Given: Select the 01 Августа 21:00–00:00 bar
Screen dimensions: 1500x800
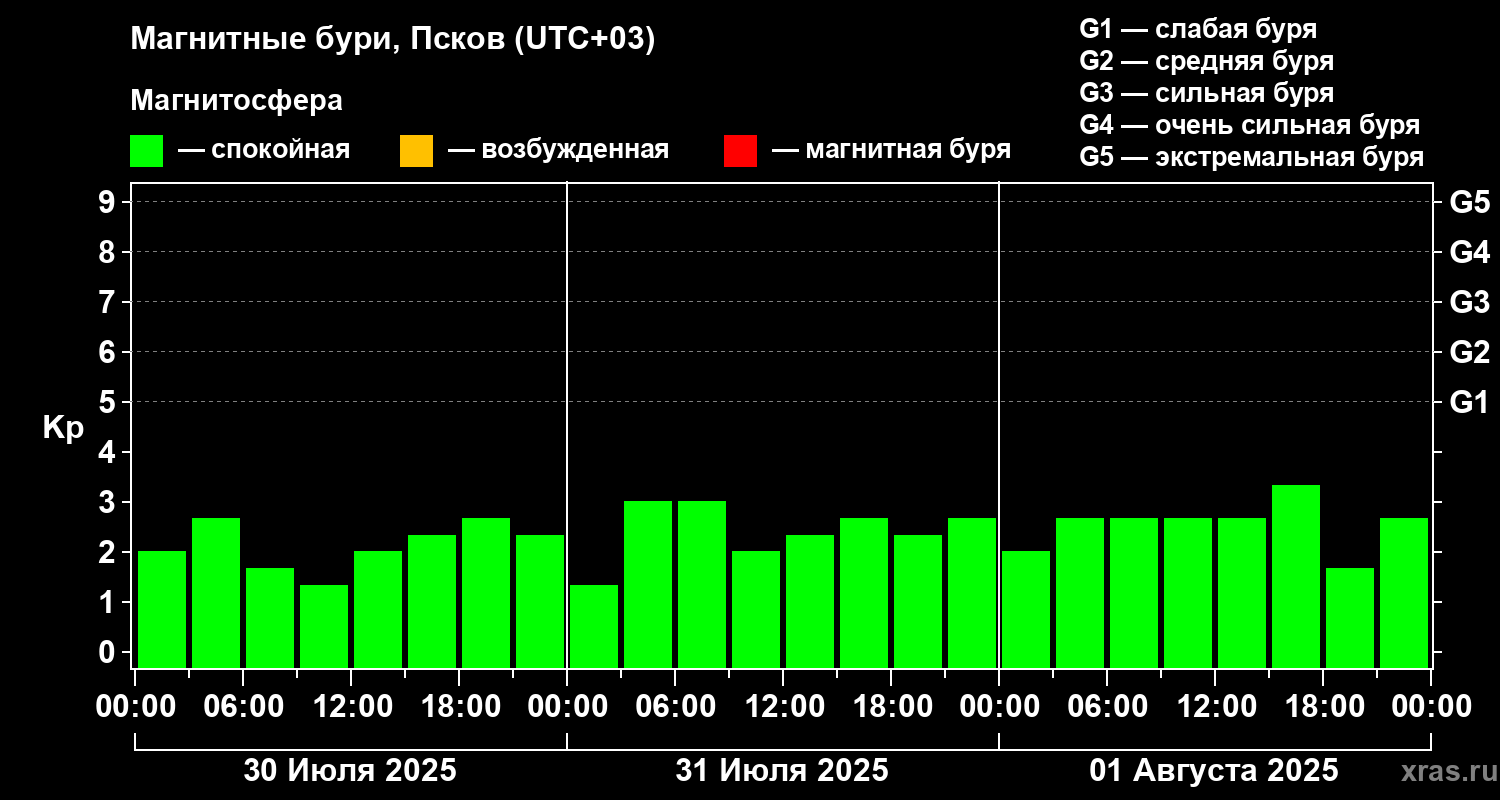Looking at the screenshot, I should click(1404, 592).
